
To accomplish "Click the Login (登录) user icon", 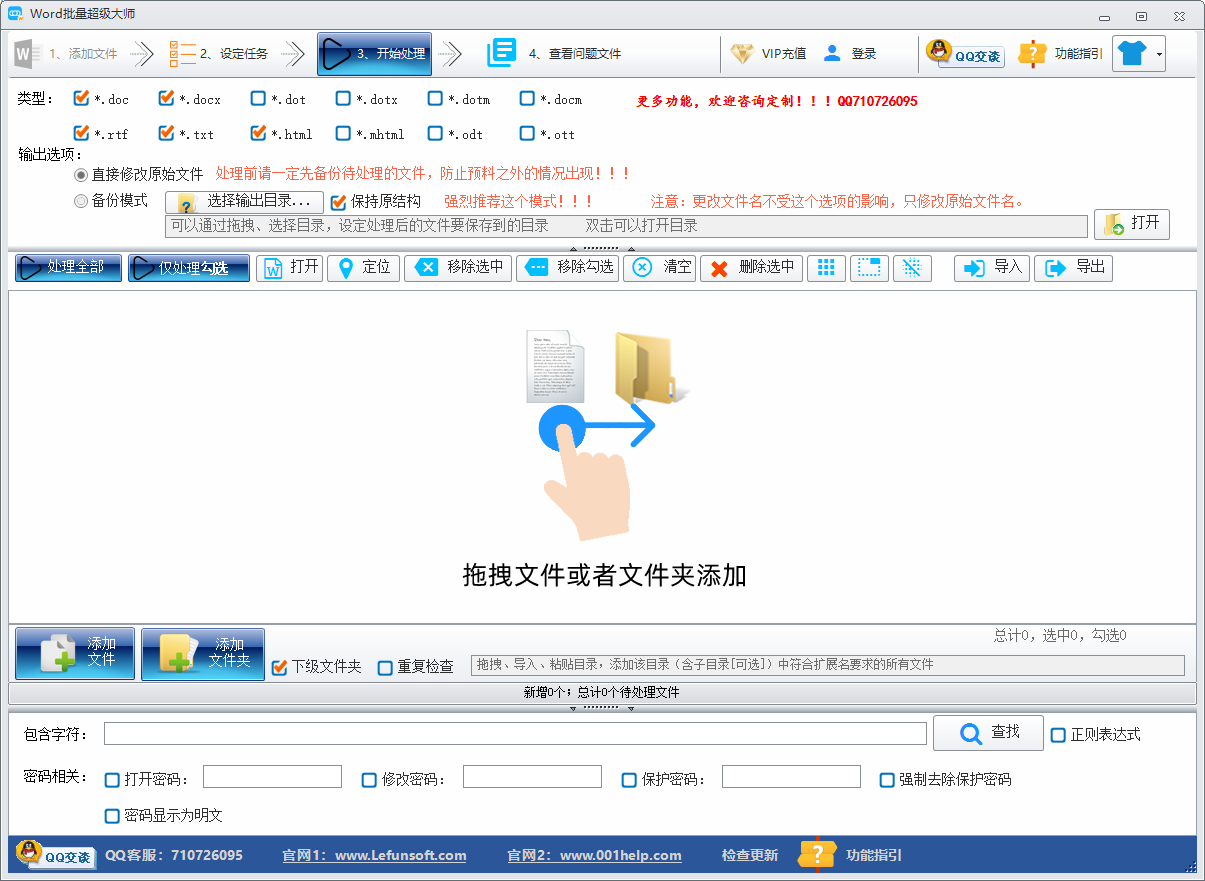I will tap(832, 54).
